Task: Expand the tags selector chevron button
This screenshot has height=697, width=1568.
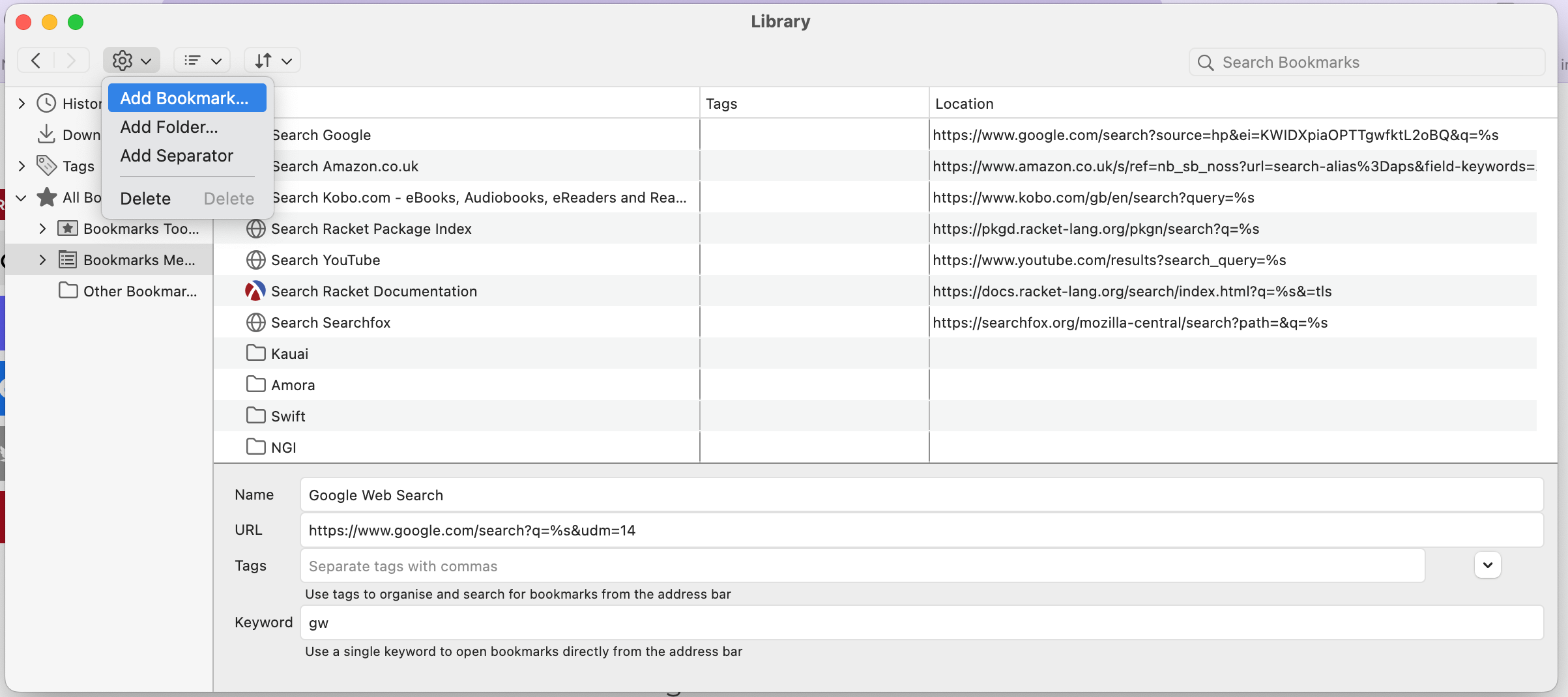Action: point(1487,565)
